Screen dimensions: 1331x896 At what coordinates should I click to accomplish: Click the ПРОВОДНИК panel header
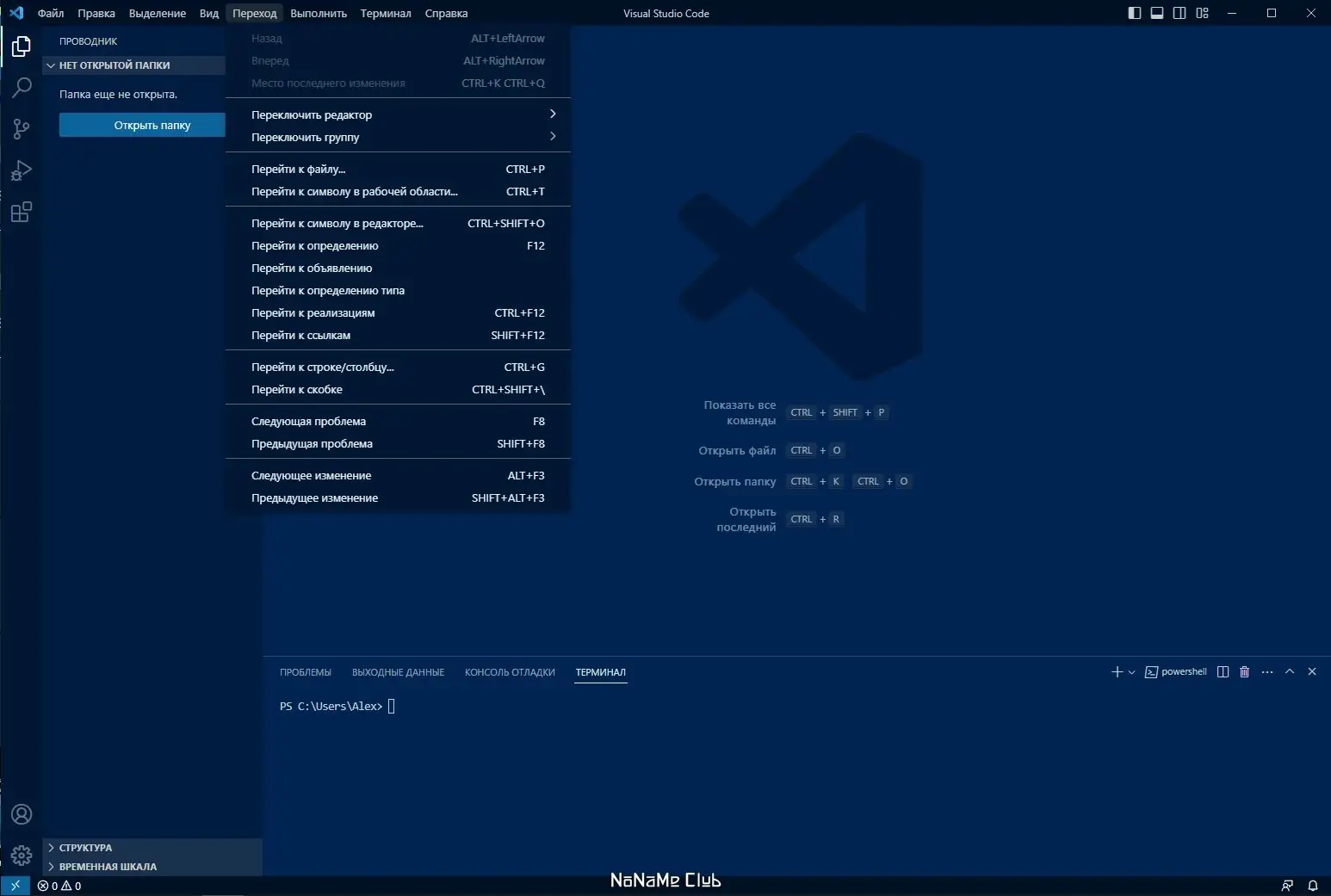[89, 41]
